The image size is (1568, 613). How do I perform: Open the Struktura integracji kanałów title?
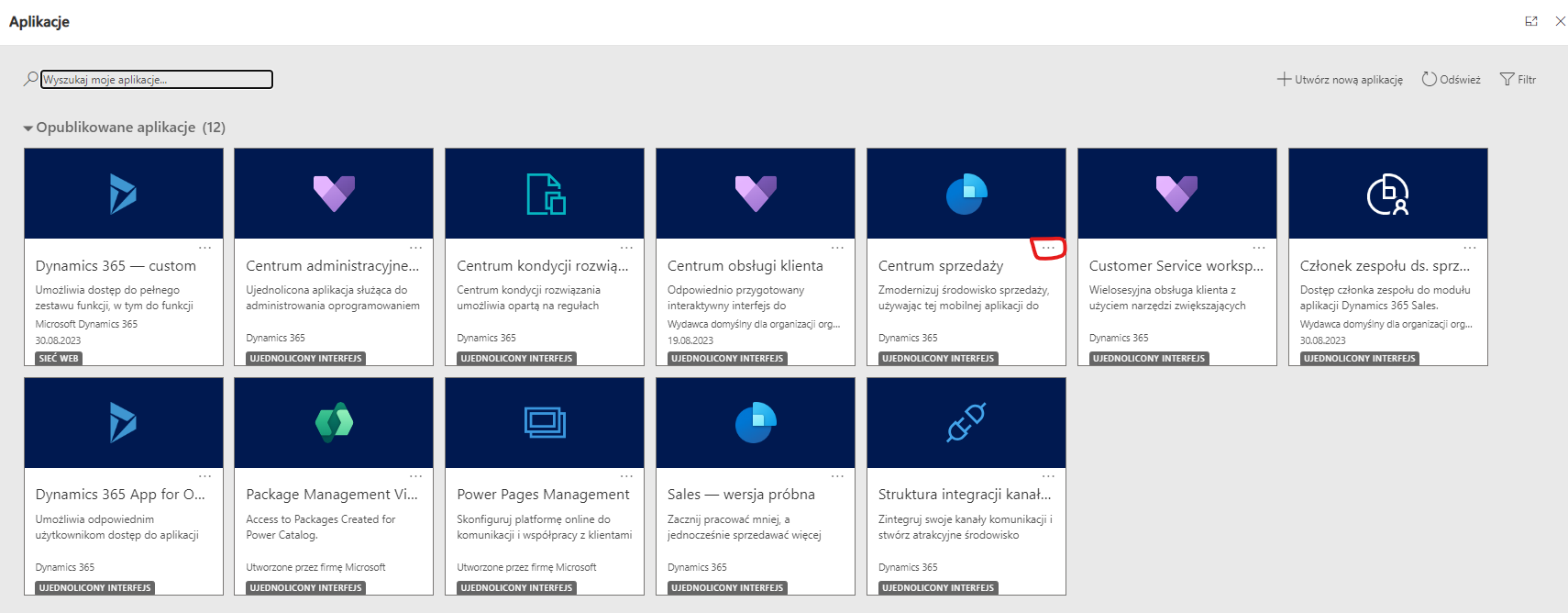coord(965,495)
